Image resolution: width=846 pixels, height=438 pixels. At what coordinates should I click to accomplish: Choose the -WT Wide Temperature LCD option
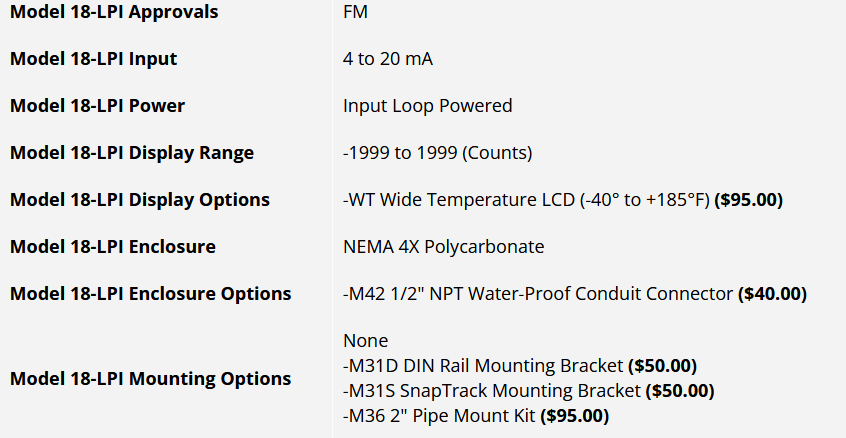(524, 200)
